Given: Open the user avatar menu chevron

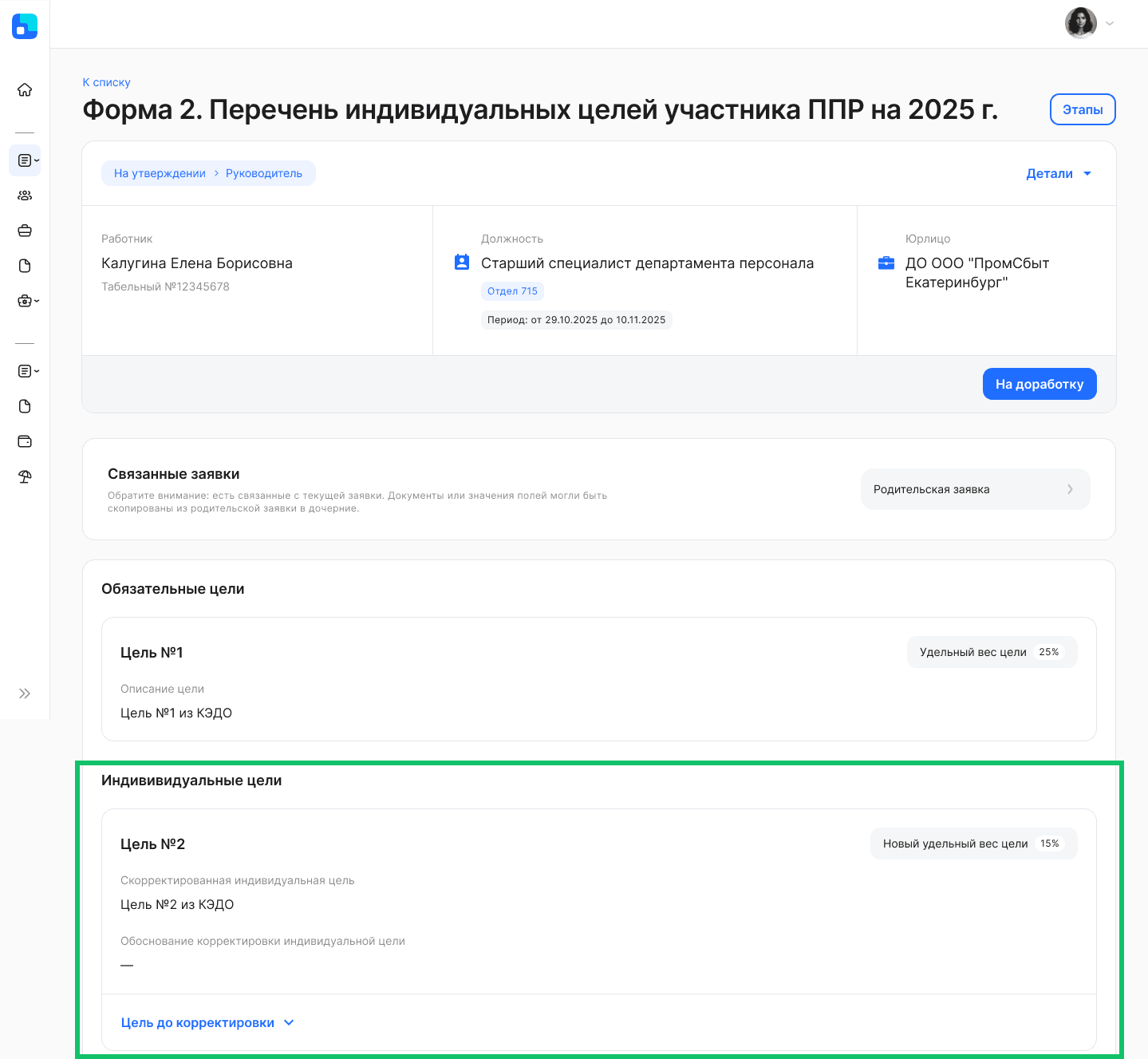Looking at the screenshot, I should 1110,23.
